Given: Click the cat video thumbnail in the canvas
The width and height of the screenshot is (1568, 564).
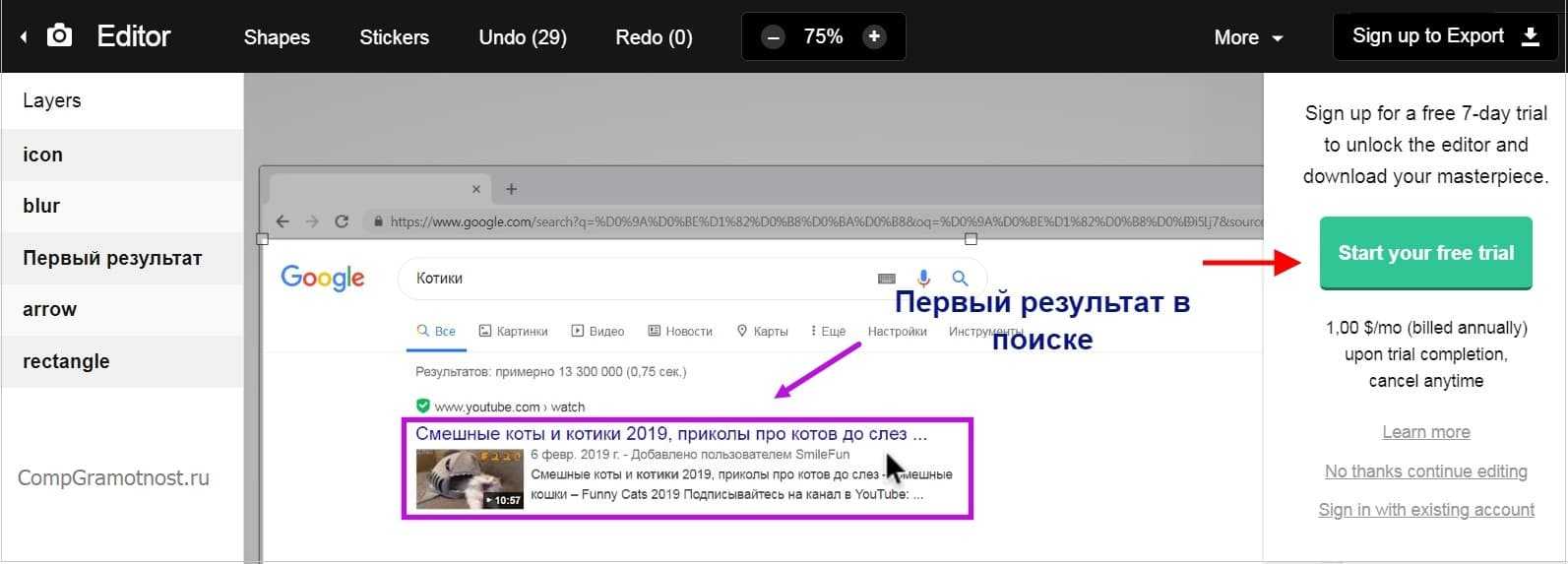Looking at the screenshot, I should coord(470,479).
